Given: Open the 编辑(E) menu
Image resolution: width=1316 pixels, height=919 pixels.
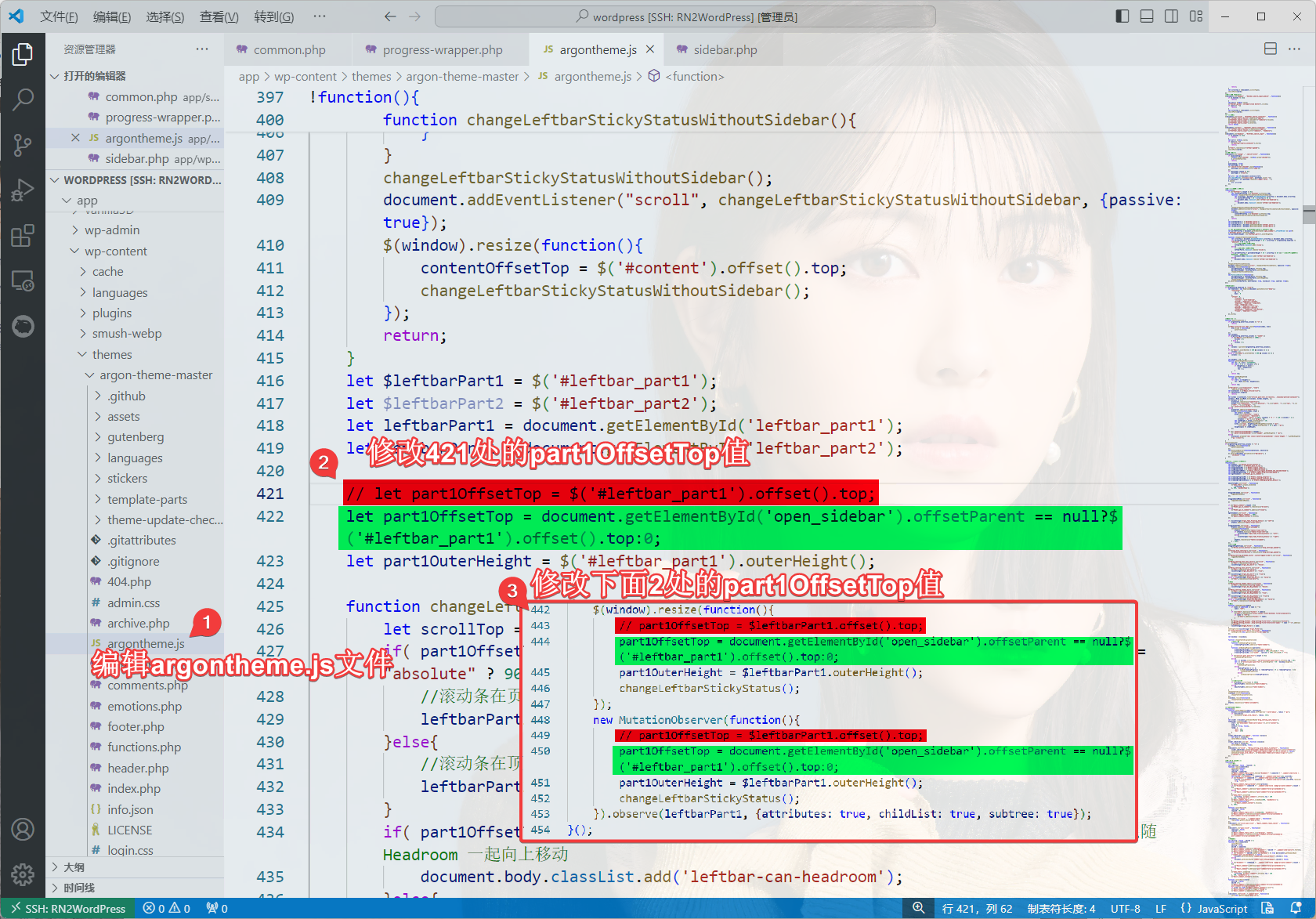Looking at the screenshot, I should tap(112, 16).
